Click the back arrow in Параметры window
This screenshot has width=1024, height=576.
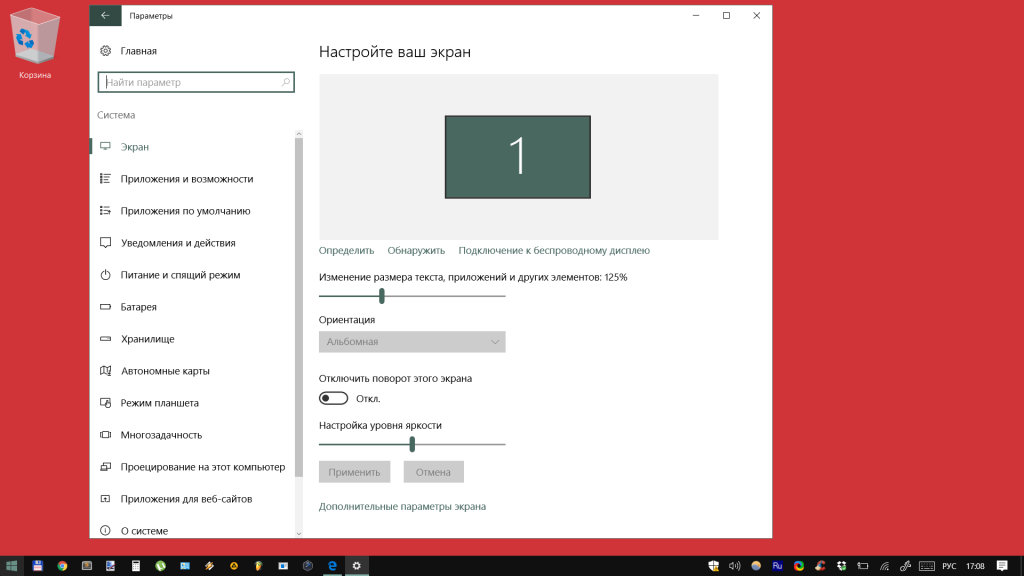pyautogui.click(x=105, y=16)
